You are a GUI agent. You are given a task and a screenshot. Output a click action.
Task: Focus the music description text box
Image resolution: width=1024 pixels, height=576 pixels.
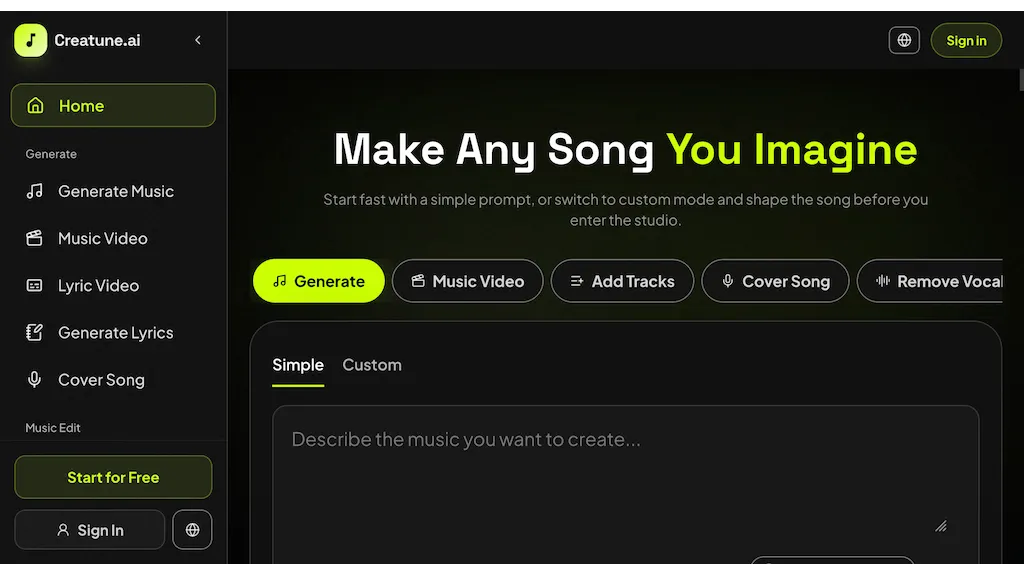click(626, 483)
